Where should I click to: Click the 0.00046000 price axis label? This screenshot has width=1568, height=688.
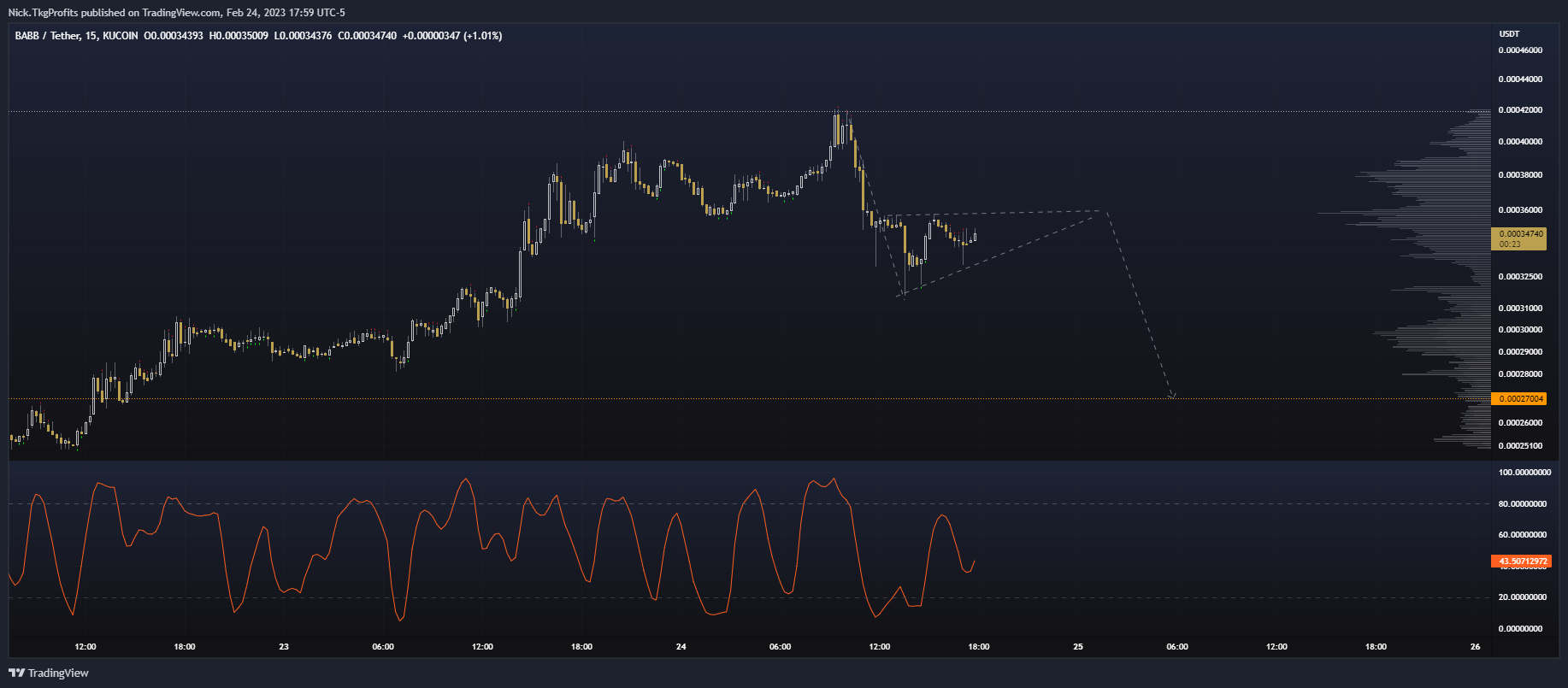coord(1521,50)
